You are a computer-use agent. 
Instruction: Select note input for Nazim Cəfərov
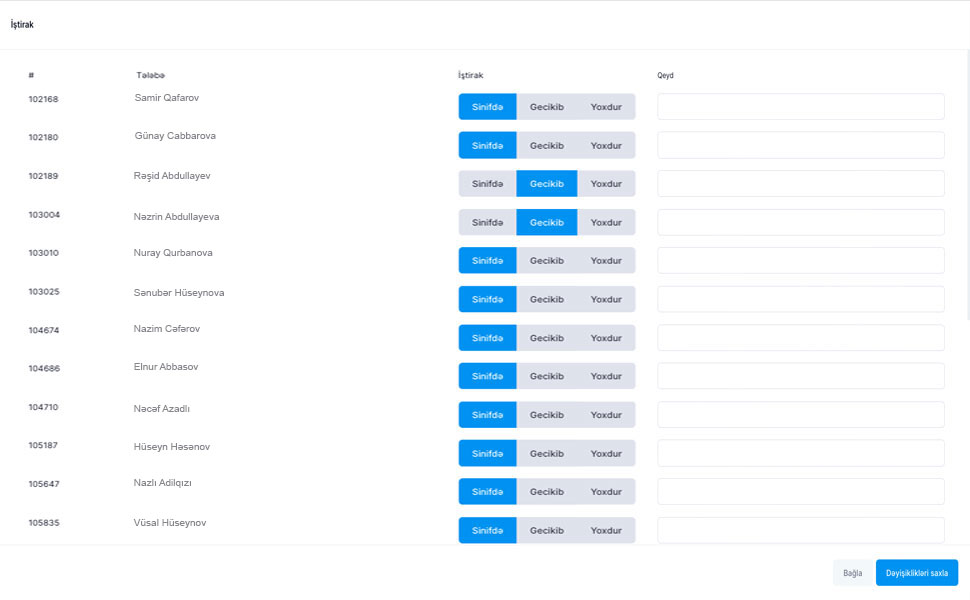[x=800, y=338]
